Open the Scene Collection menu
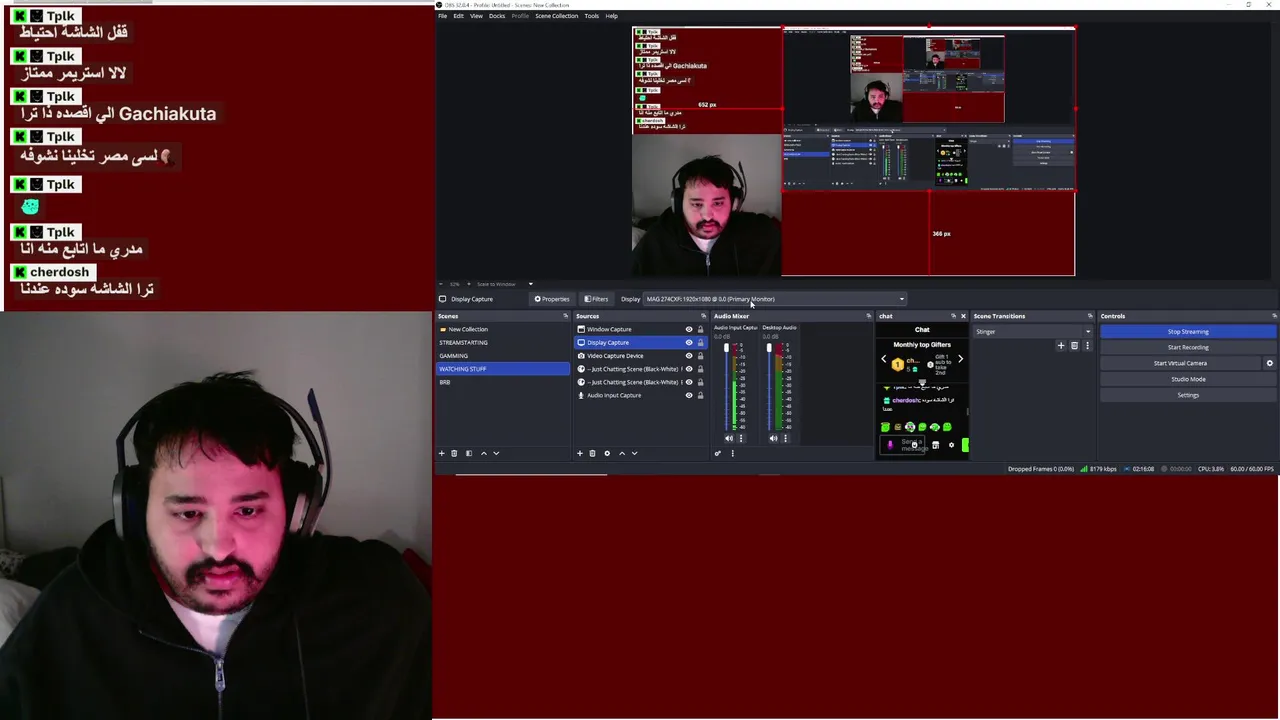Screen dimensions: 1280x720 point(556,16)
